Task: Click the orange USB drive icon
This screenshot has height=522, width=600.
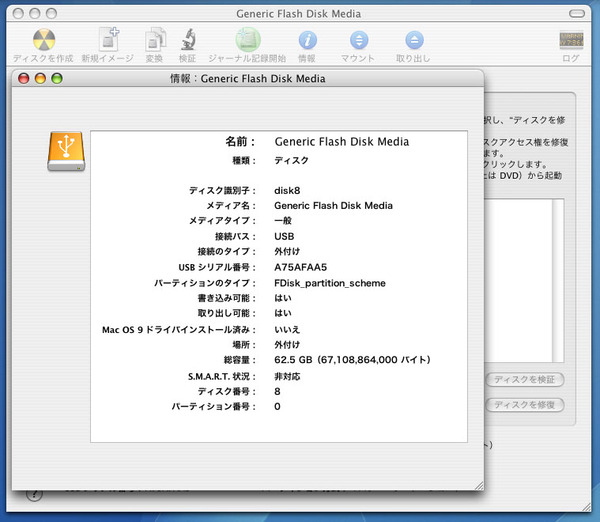Action: [65, 149]
